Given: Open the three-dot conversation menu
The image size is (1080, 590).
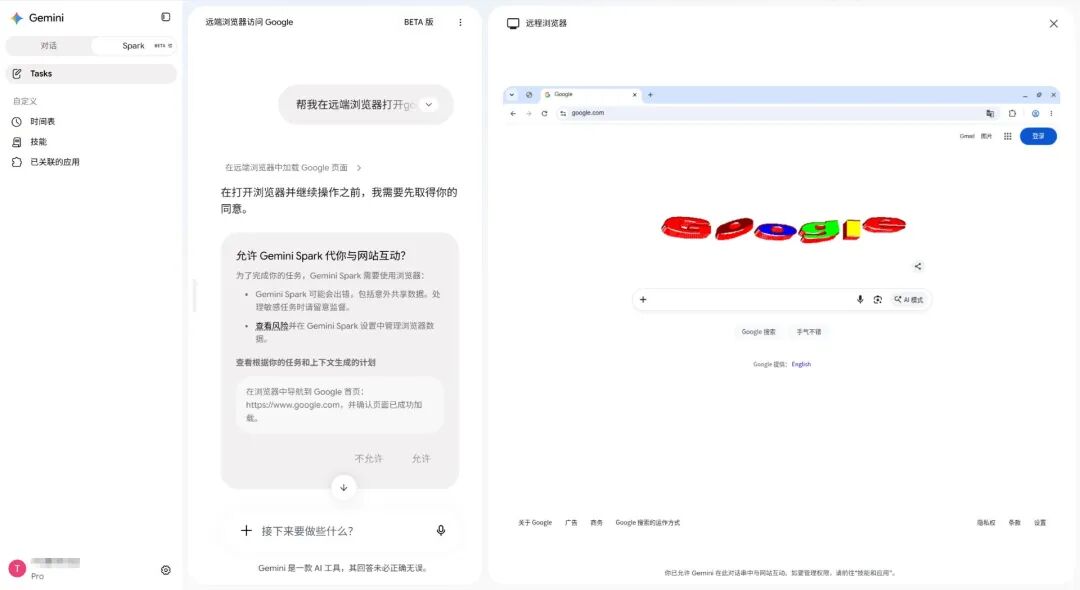Looking at the screenshot, I should 460,23.
